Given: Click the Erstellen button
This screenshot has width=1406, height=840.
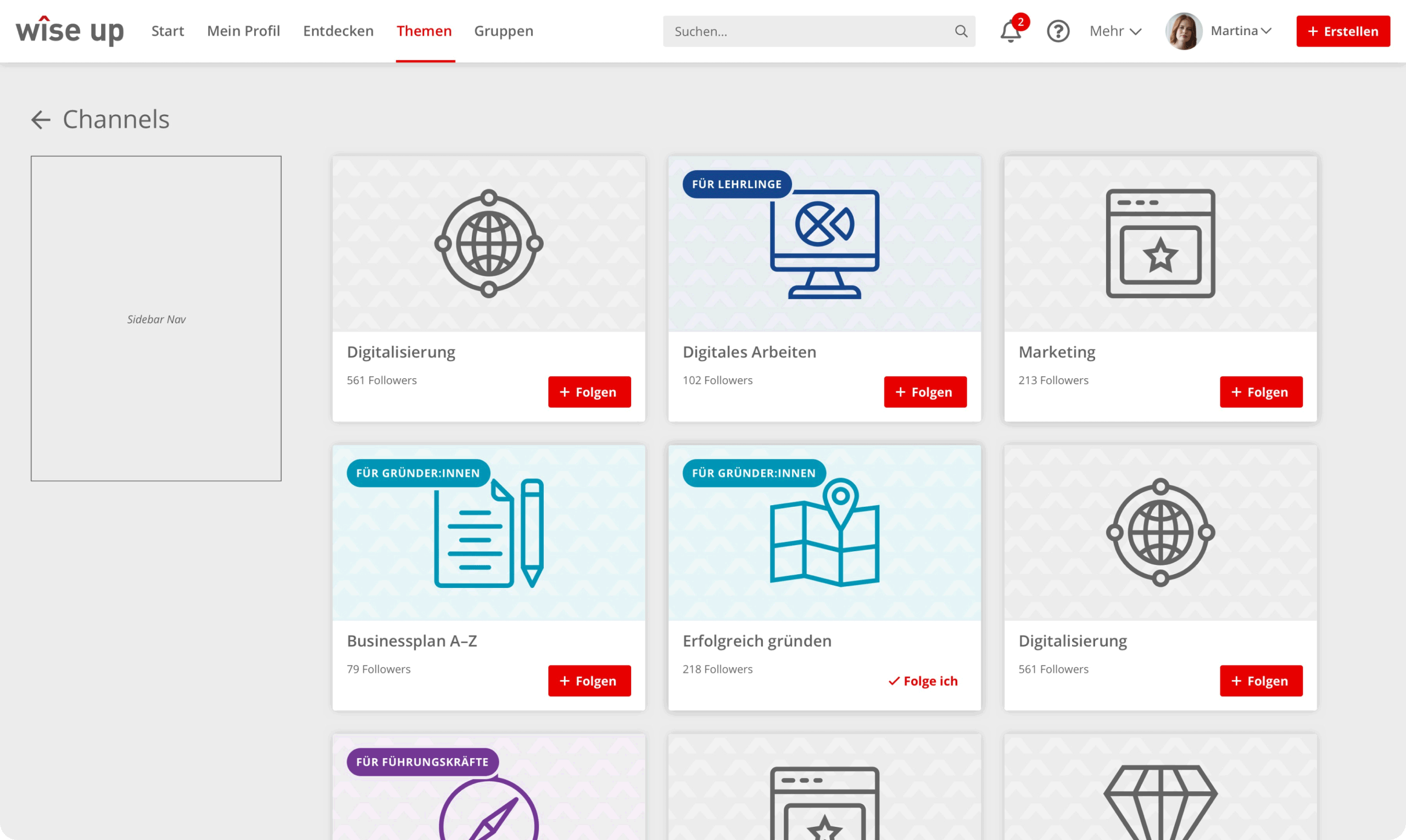Looking at the screenshot, I should [x=1343, y=31].
